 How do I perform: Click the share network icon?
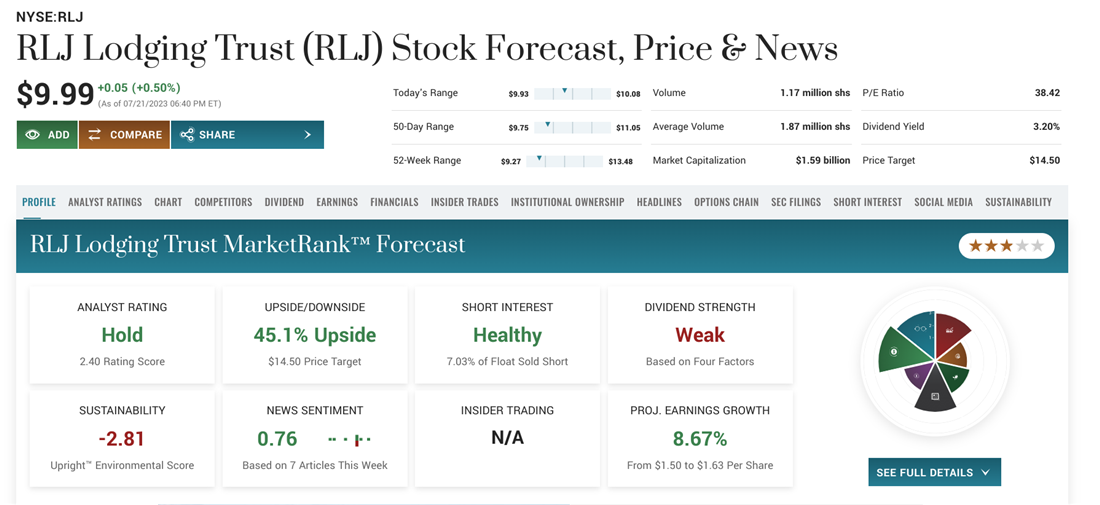186,135
